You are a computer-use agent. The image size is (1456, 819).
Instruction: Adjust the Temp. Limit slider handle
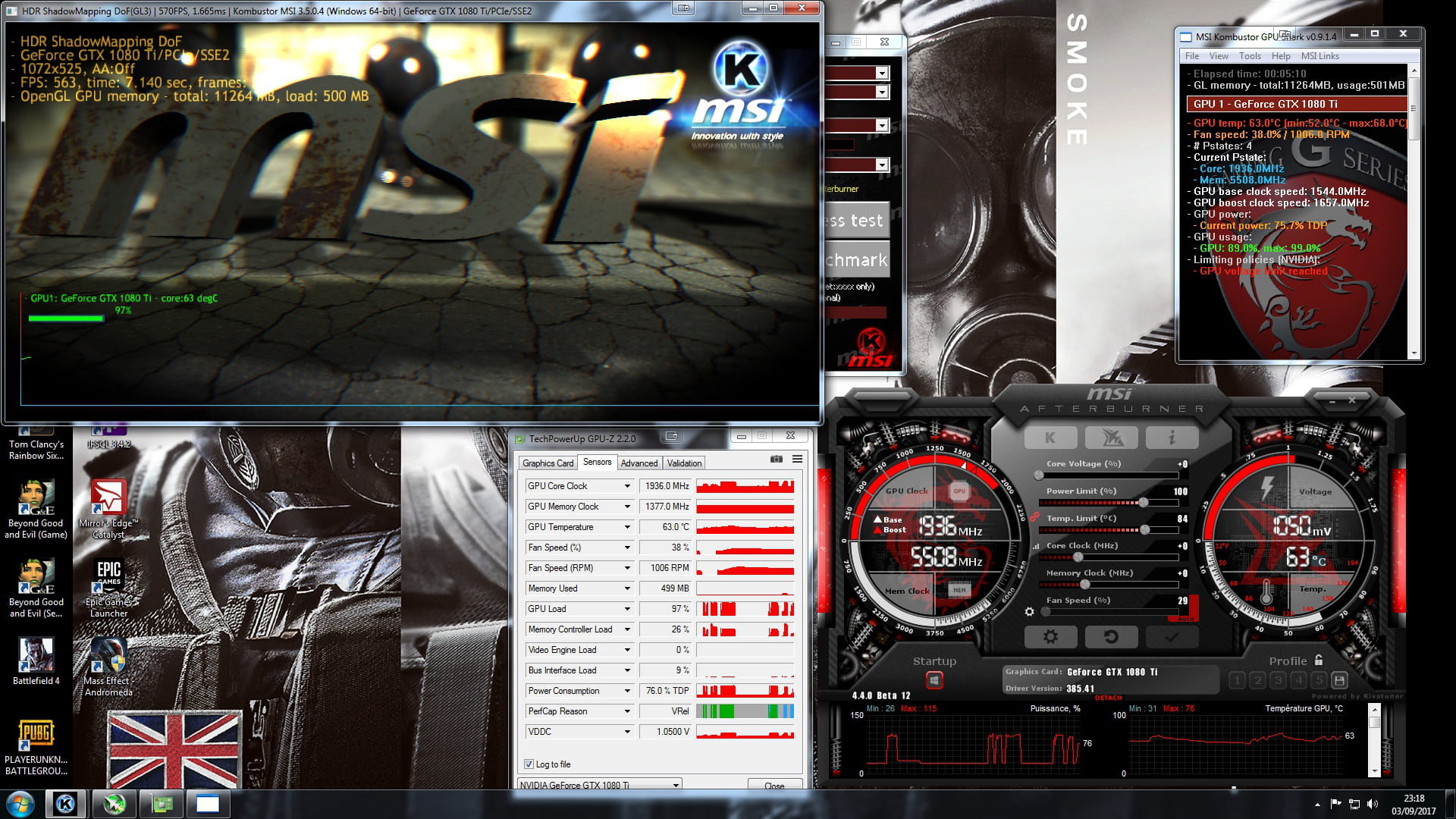click(x=1144, y=530)
